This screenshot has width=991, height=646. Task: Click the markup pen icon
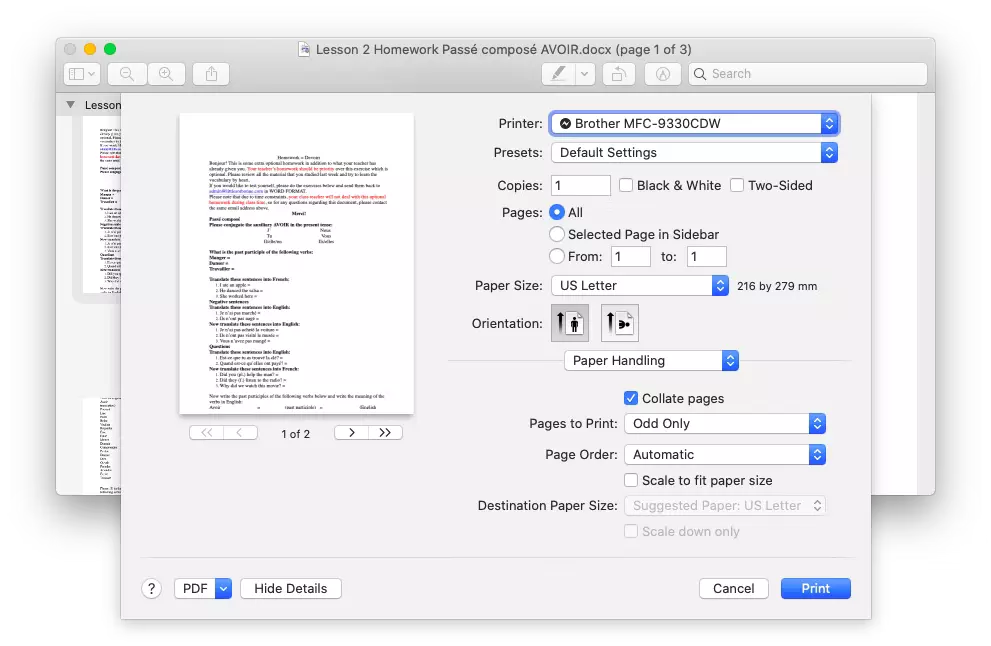point(559,74)
